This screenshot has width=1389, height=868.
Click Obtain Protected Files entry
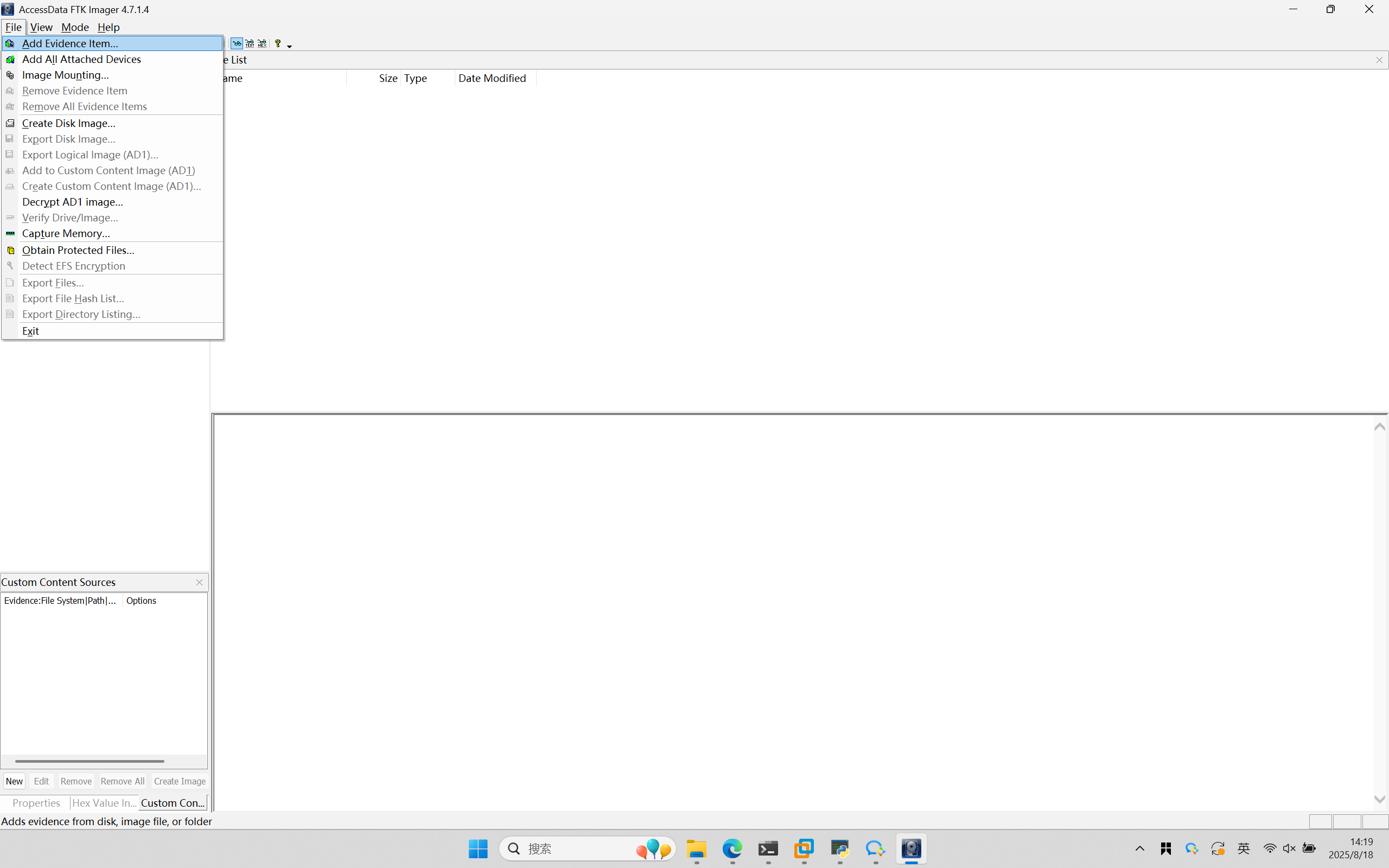click(x=112, y=250)
